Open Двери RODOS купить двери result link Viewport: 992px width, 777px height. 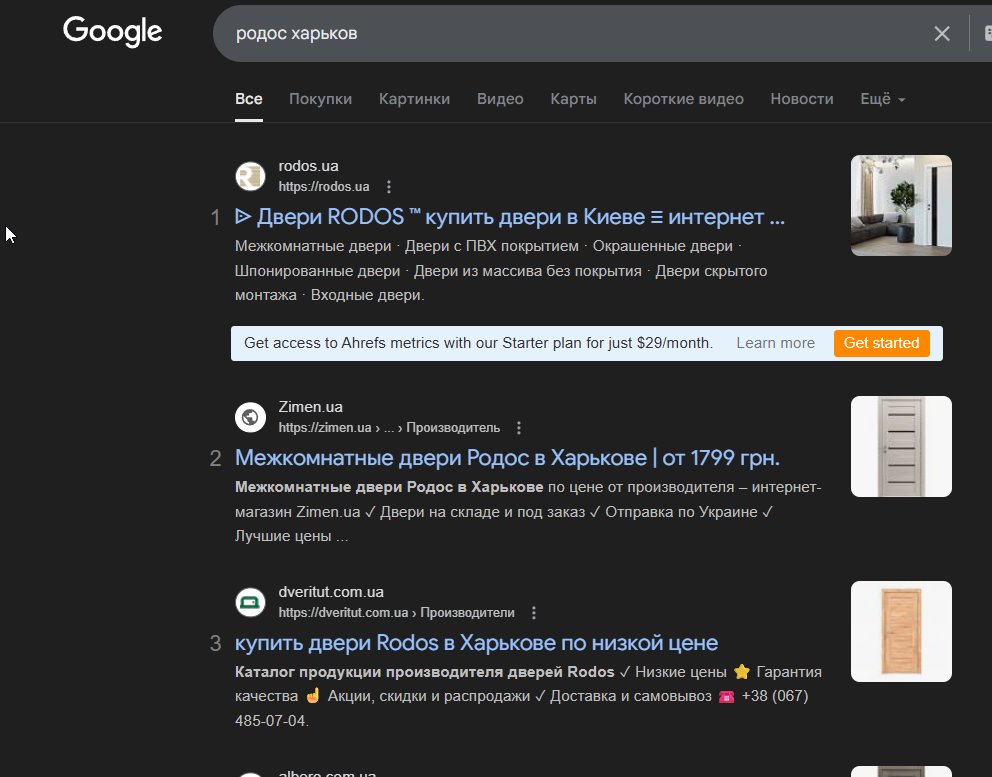coord(510,217)
